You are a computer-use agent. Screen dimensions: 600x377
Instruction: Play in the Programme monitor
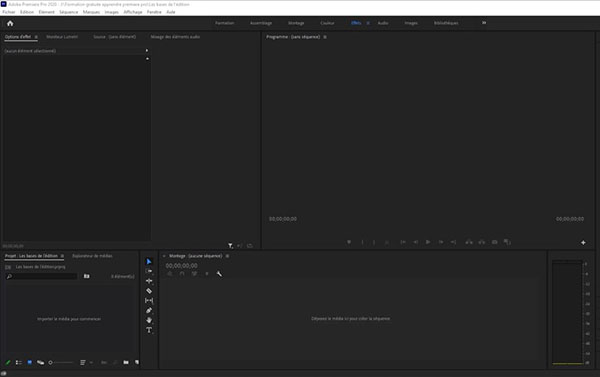428,242
